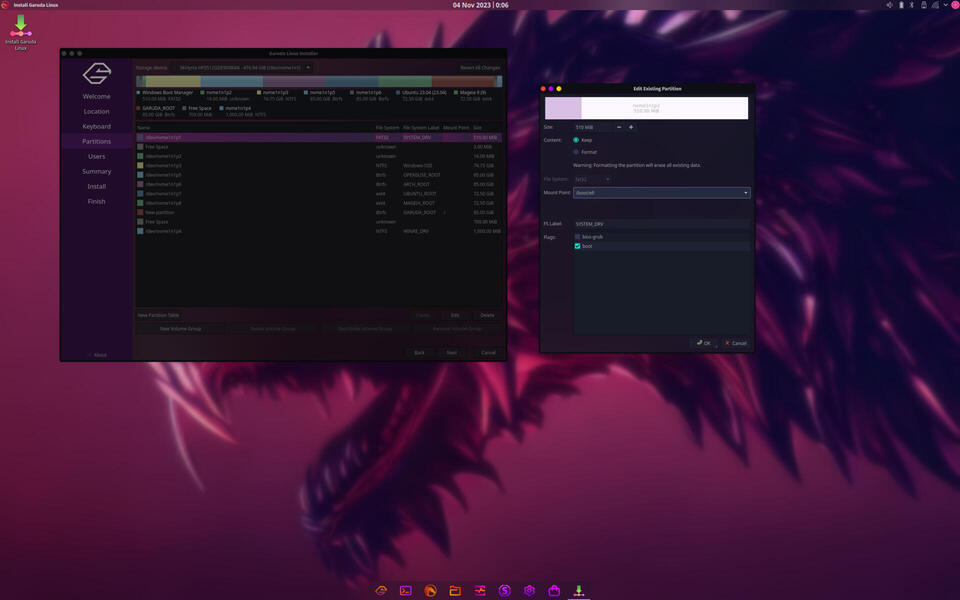This screenshot has width=960, height=600.
Task: Go to the Finish step in installer sidebar
Action: (97, 201)
